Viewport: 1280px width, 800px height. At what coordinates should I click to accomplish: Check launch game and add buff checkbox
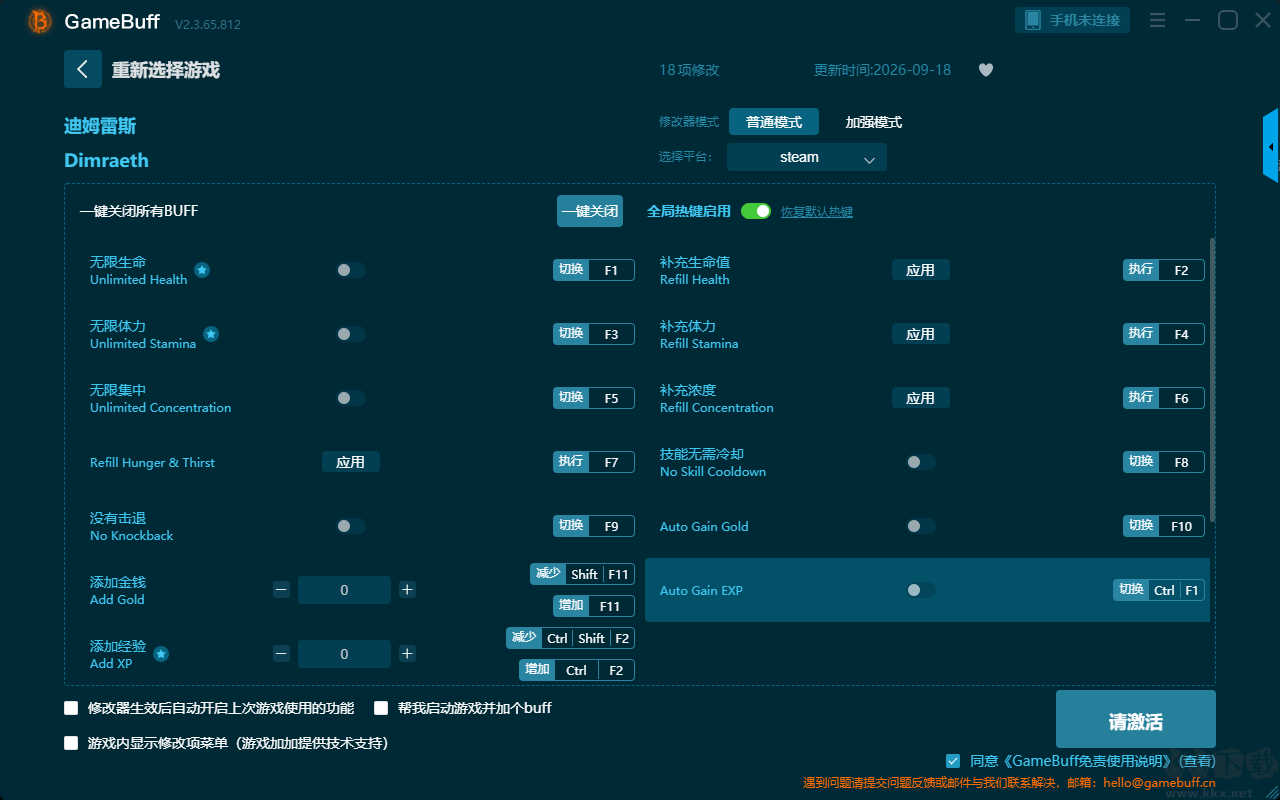pos(381,708)
